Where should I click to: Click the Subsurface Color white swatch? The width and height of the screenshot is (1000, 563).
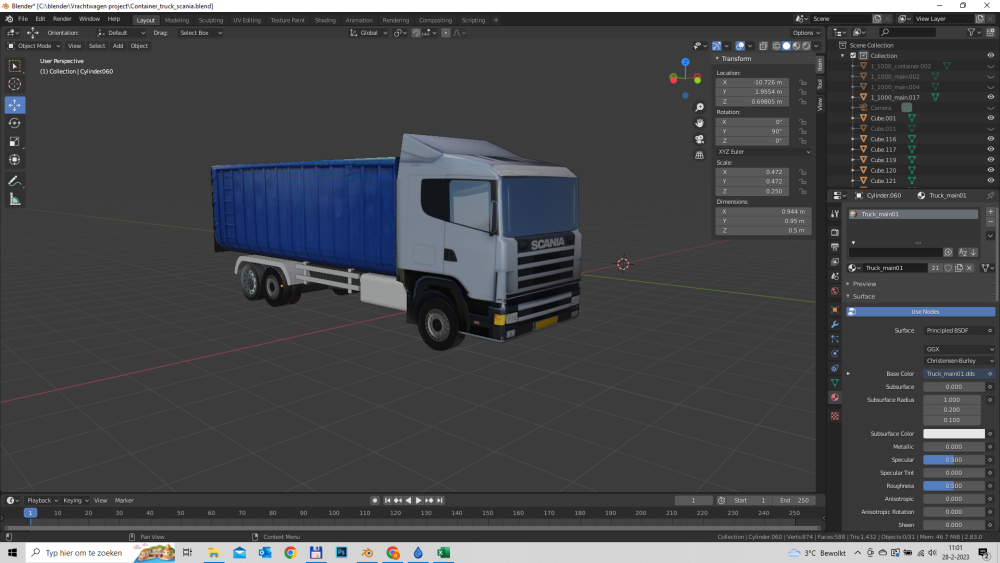click(953, 434)
